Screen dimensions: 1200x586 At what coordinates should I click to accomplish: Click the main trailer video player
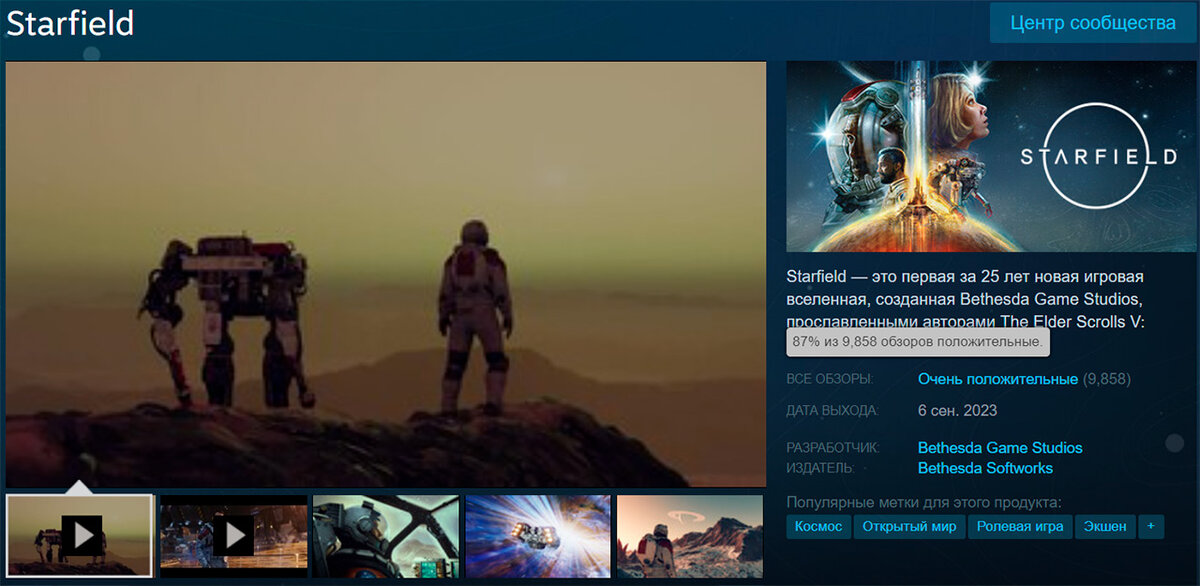(386, 274)
